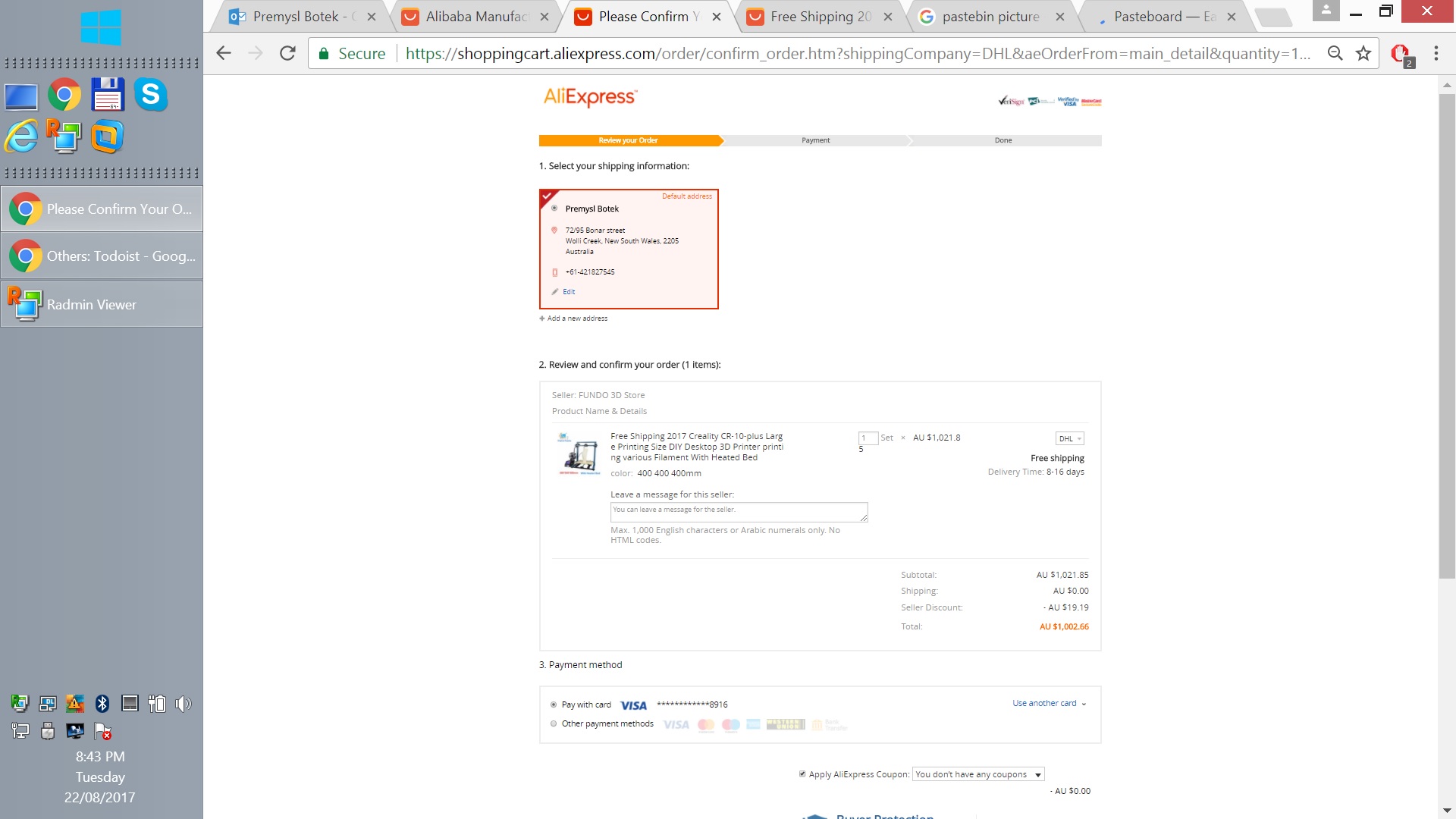Launch Google Chrome from the quick launch icons
The height and width of the screenshot is (819, 1456).
pyautogui.click(x=64, y=96)
